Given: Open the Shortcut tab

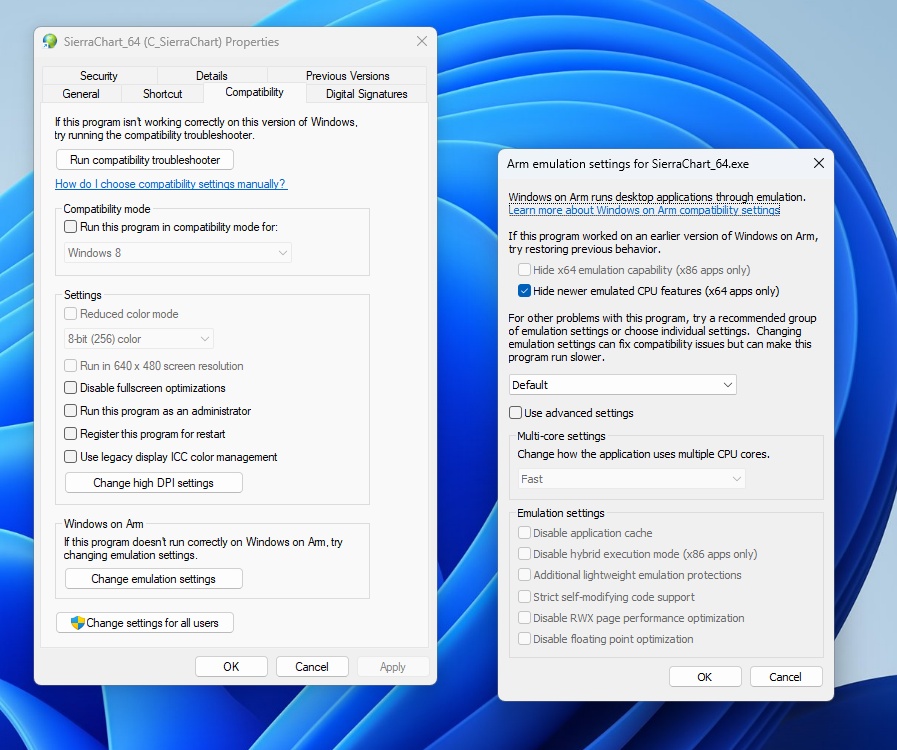Looking at the screenshot, I should [162, 94].
